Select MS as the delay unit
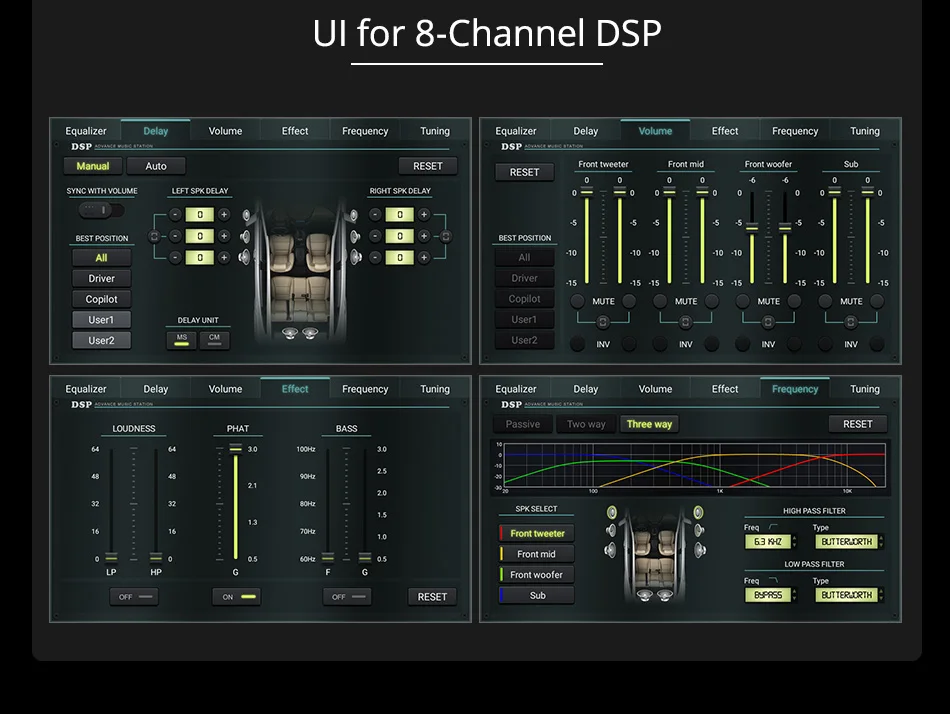This screenshot has height=714, width=950. pyautogui.click(x=182, y=340)
